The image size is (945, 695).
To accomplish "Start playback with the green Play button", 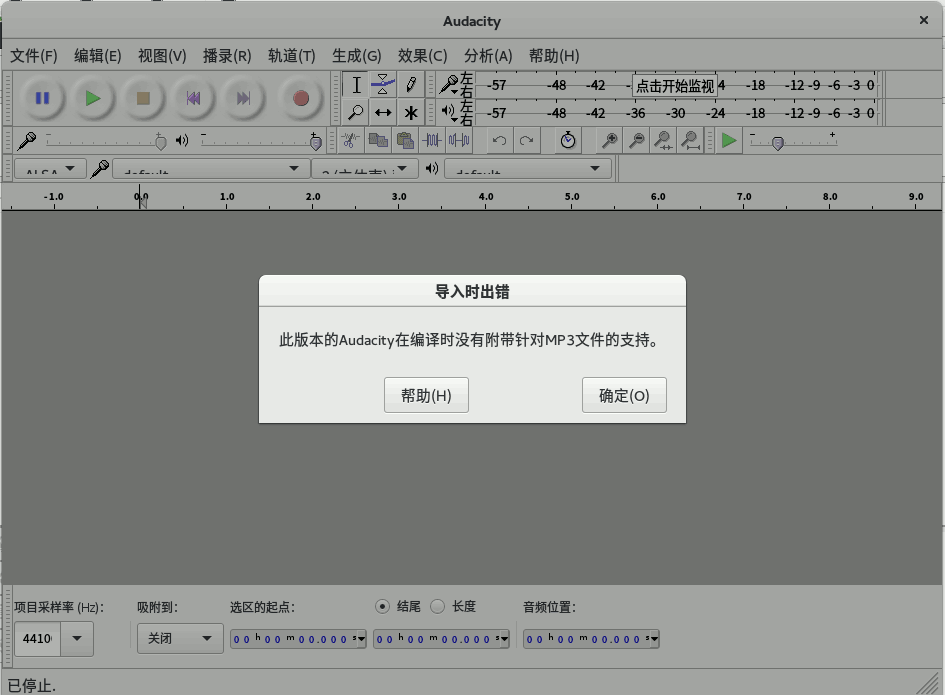I will [x=92, y=98].
